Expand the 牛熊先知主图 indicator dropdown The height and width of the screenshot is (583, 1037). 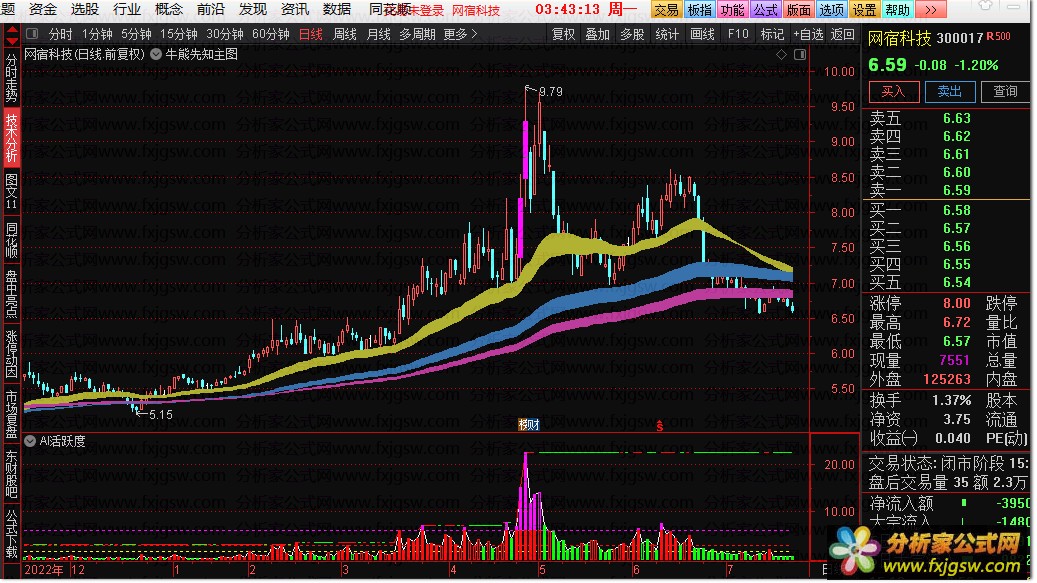[156, 54]
